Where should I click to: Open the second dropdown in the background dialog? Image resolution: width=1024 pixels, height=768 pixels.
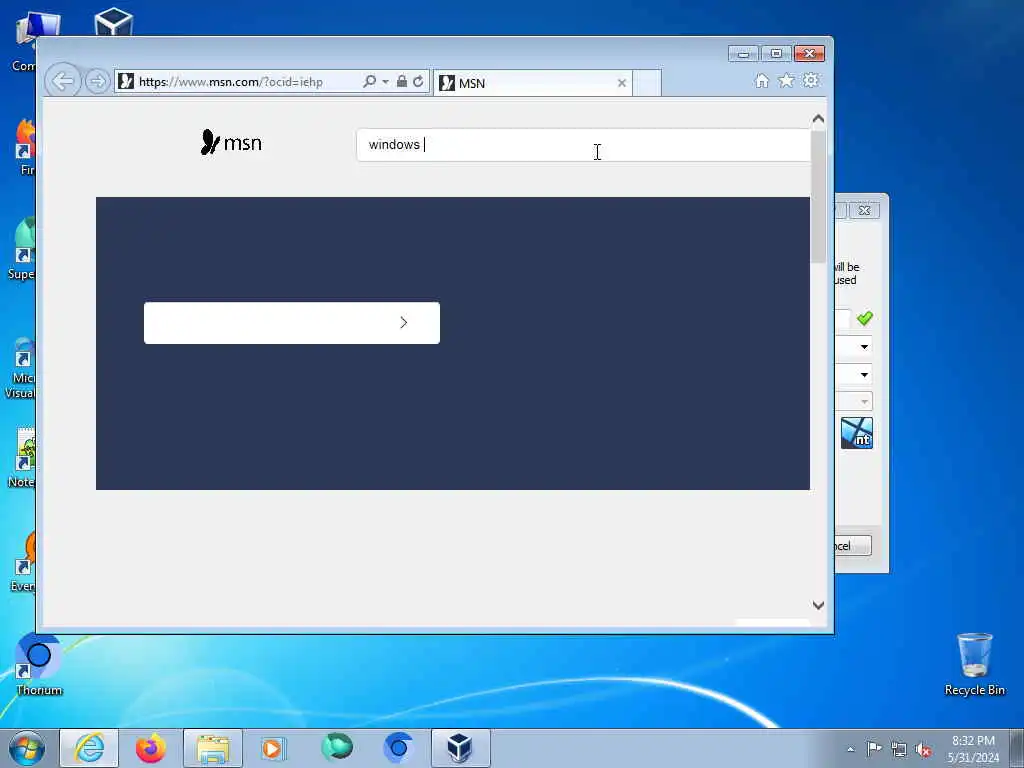click(864, 375)
